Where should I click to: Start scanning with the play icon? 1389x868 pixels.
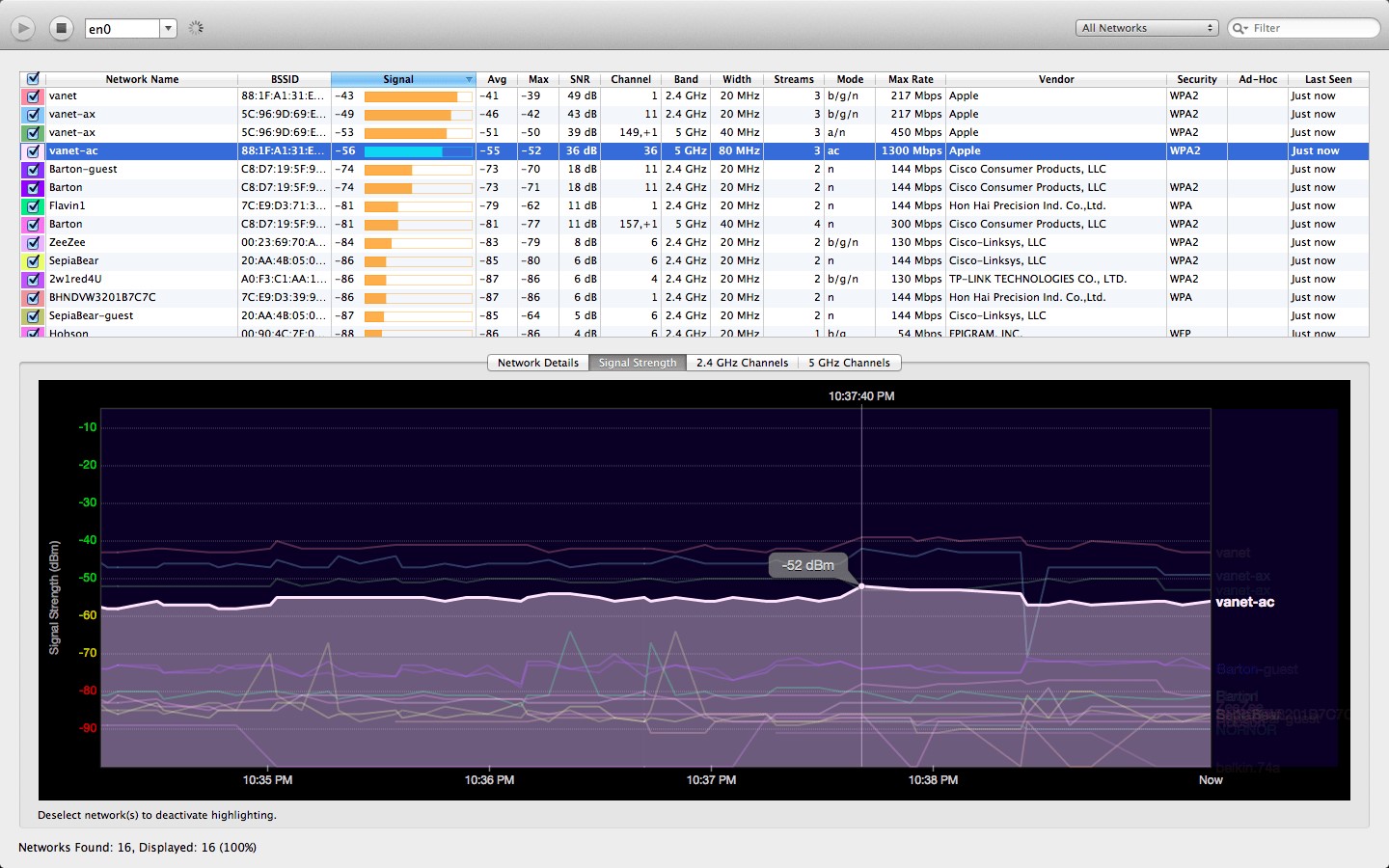22,28
